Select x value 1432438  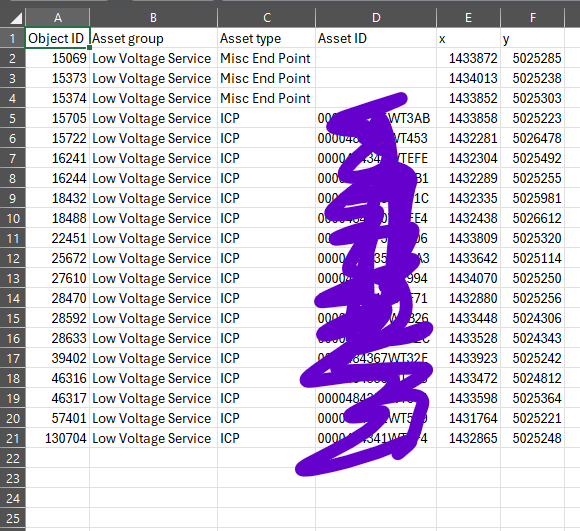[x=468, y=218]
